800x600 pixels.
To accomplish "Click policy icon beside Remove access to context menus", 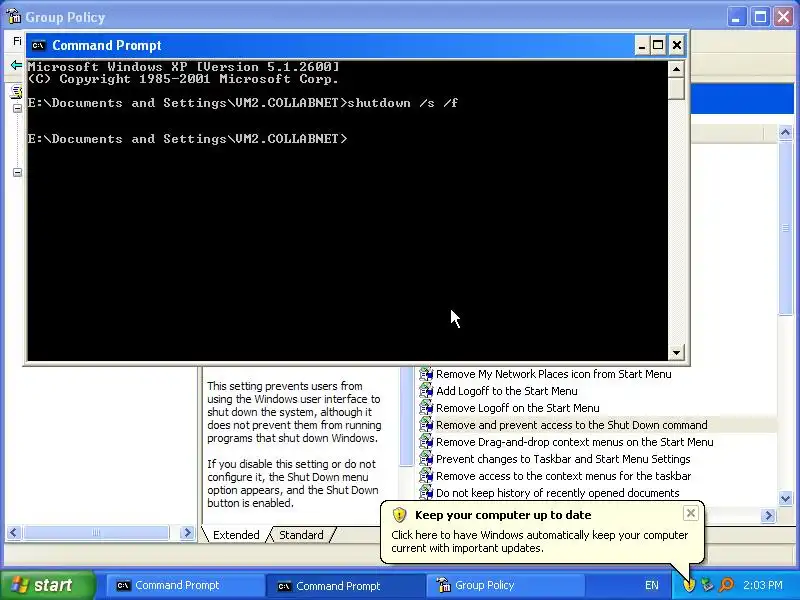I will (426, 476).
